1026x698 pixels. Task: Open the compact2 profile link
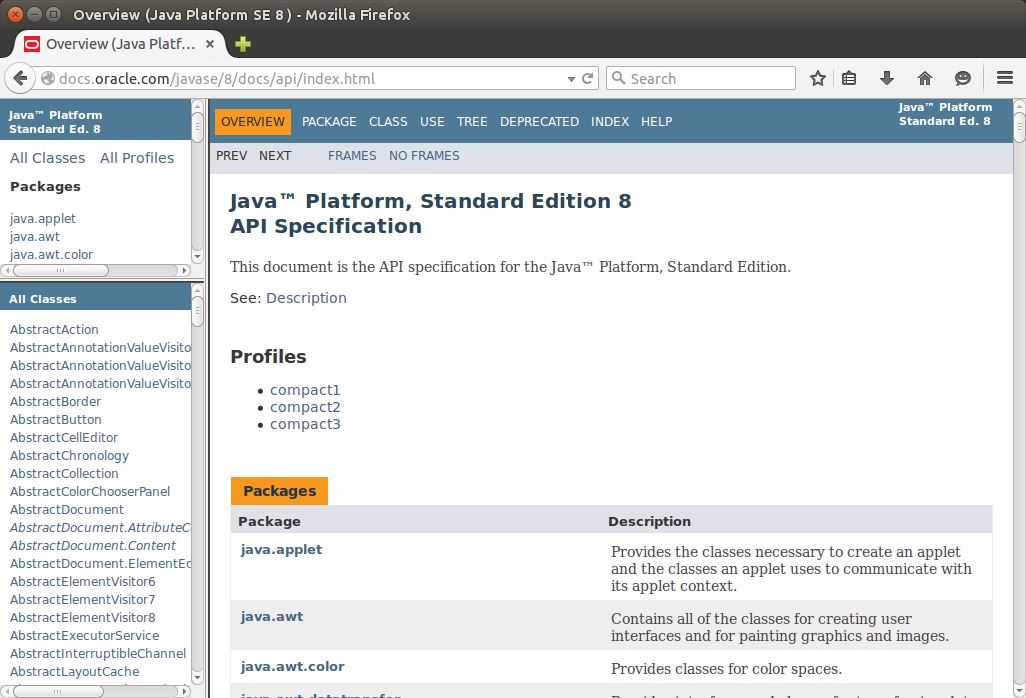pyautogui.click(x=305, y=407)
